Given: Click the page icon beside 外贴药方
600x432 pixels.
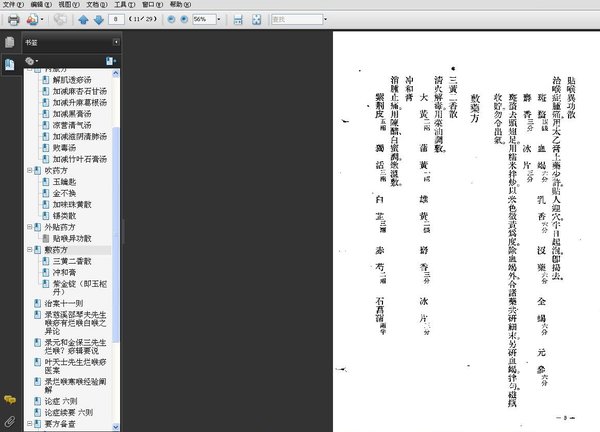Looking at the screenshot, I should (38, 227).
